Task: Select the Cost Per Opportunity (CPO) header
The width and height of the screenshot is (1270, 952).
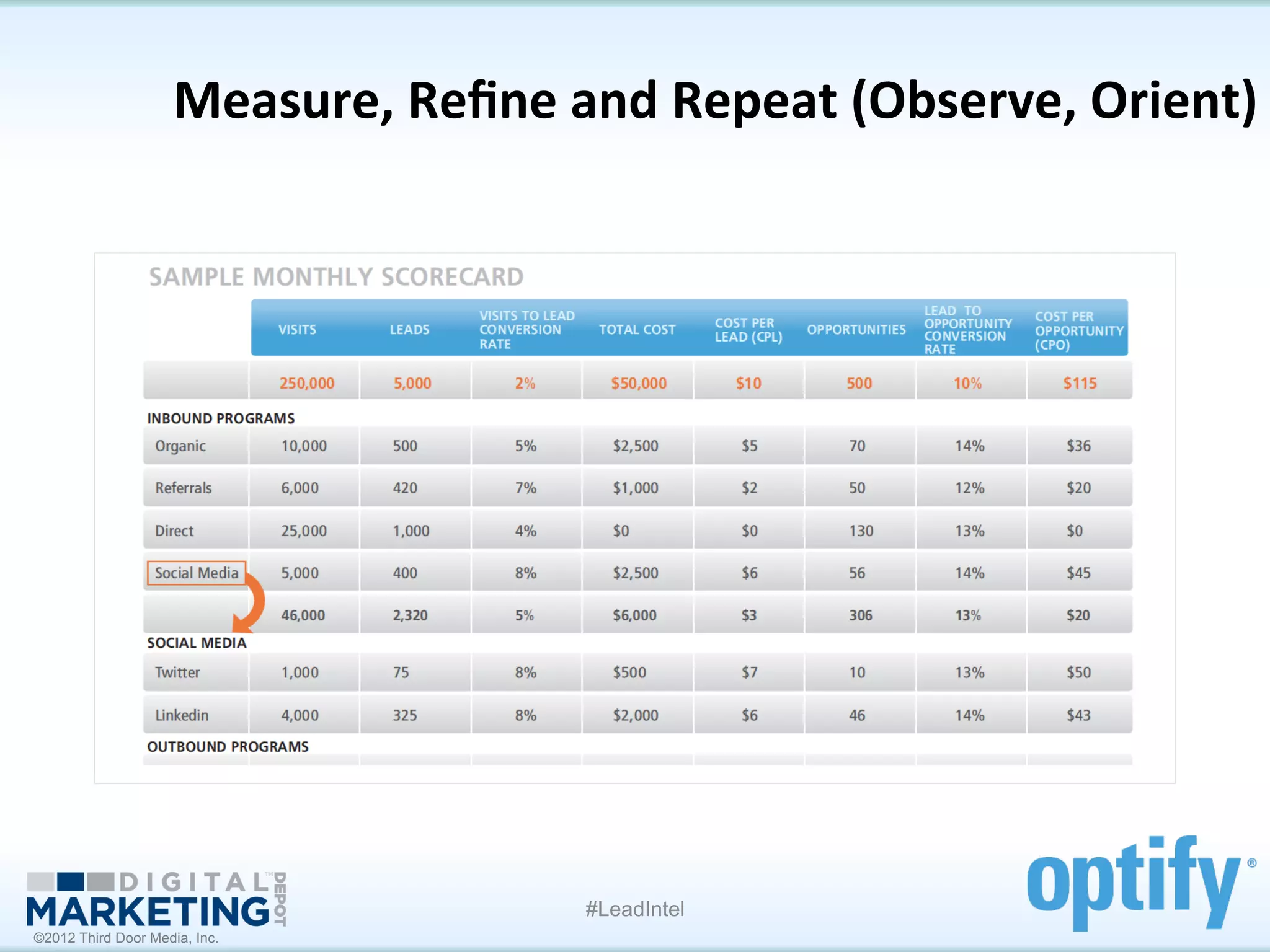Action: coord(1079,330)
